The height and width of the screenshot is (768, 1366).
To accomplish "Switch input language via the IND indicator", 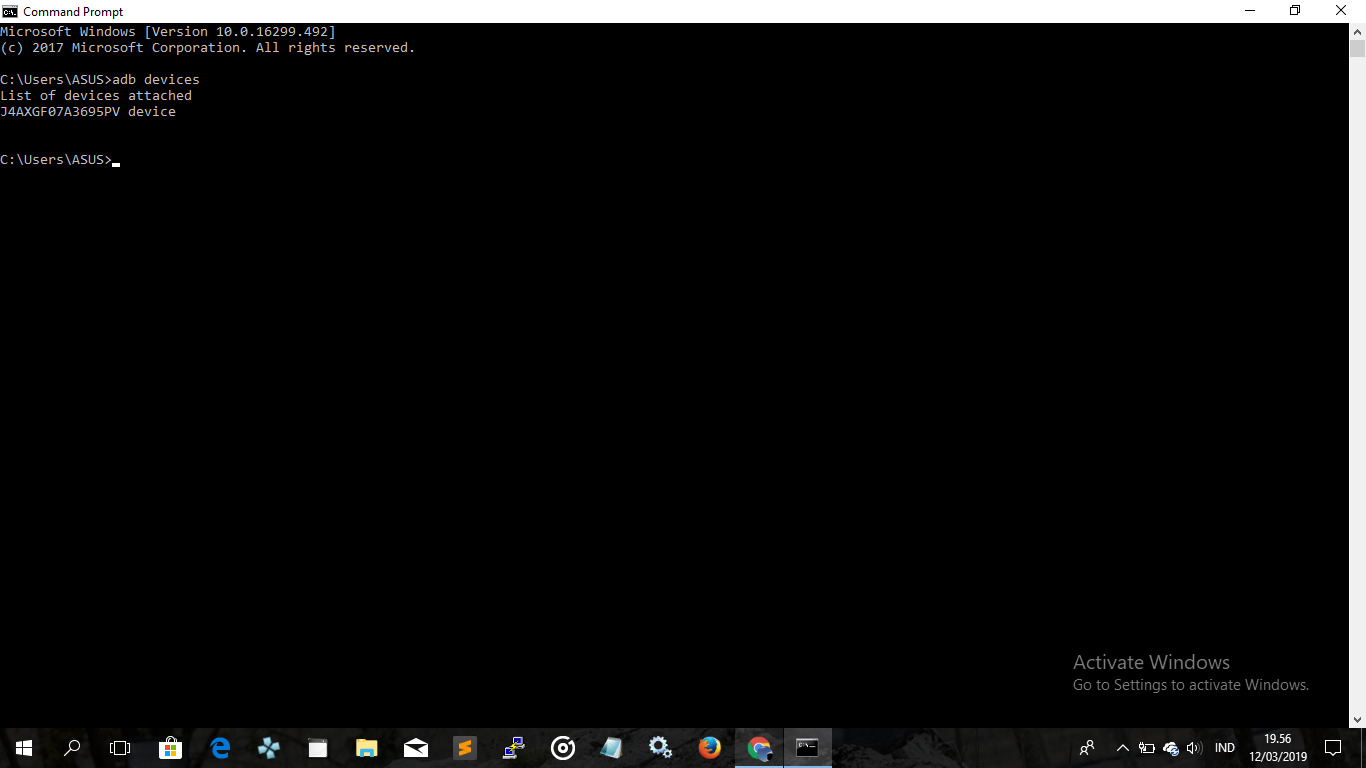I will (x=1223, y=747).
